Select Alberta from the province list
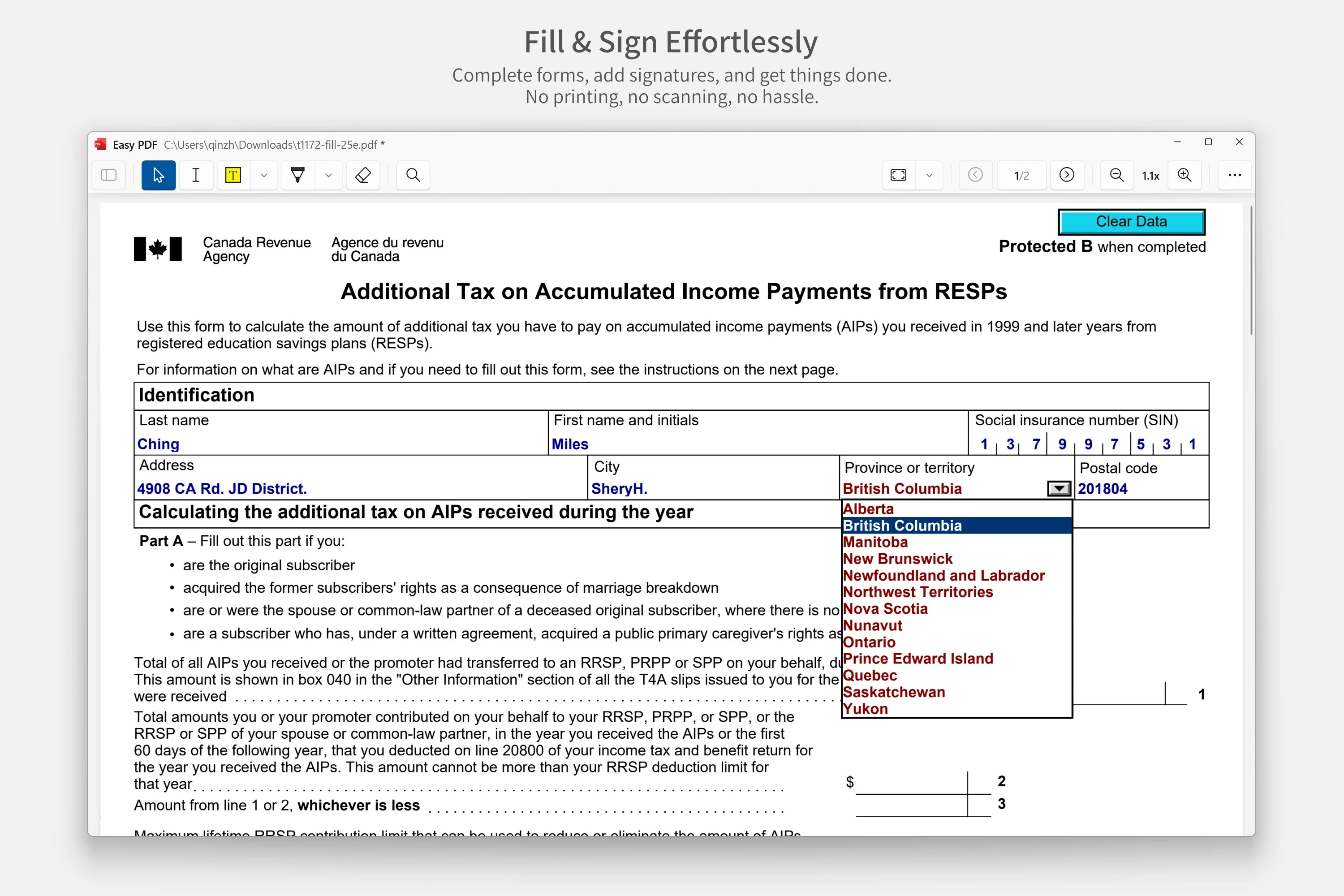1344x896 pixels. click(956, 508)
